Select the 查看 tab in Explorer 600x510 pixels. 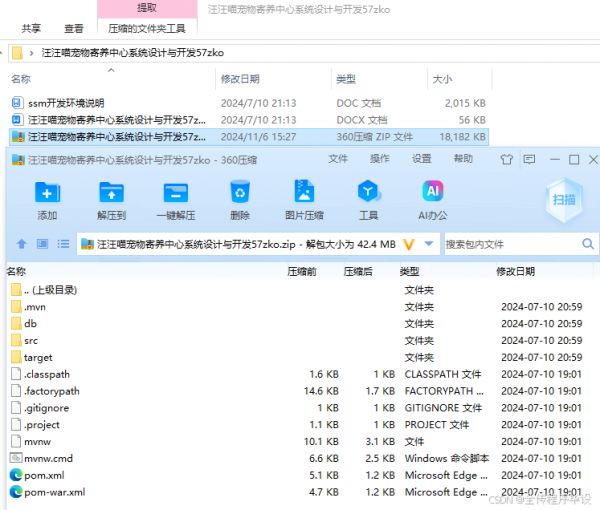pos(74,29)
